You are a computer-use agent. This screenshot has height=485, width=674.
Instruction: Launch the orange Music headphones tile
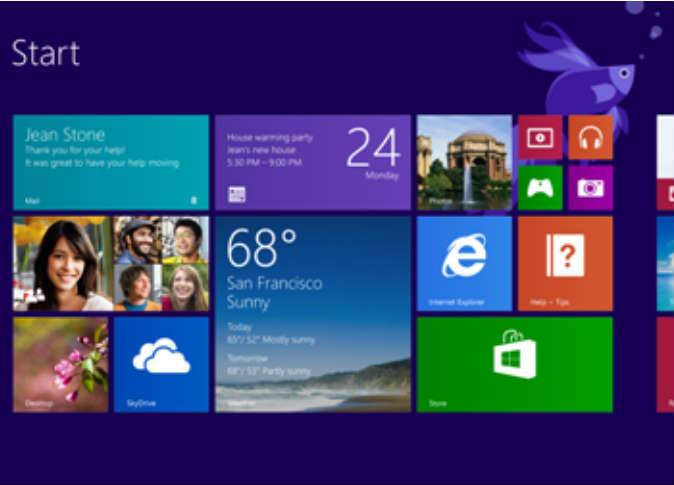pos(590,137)
